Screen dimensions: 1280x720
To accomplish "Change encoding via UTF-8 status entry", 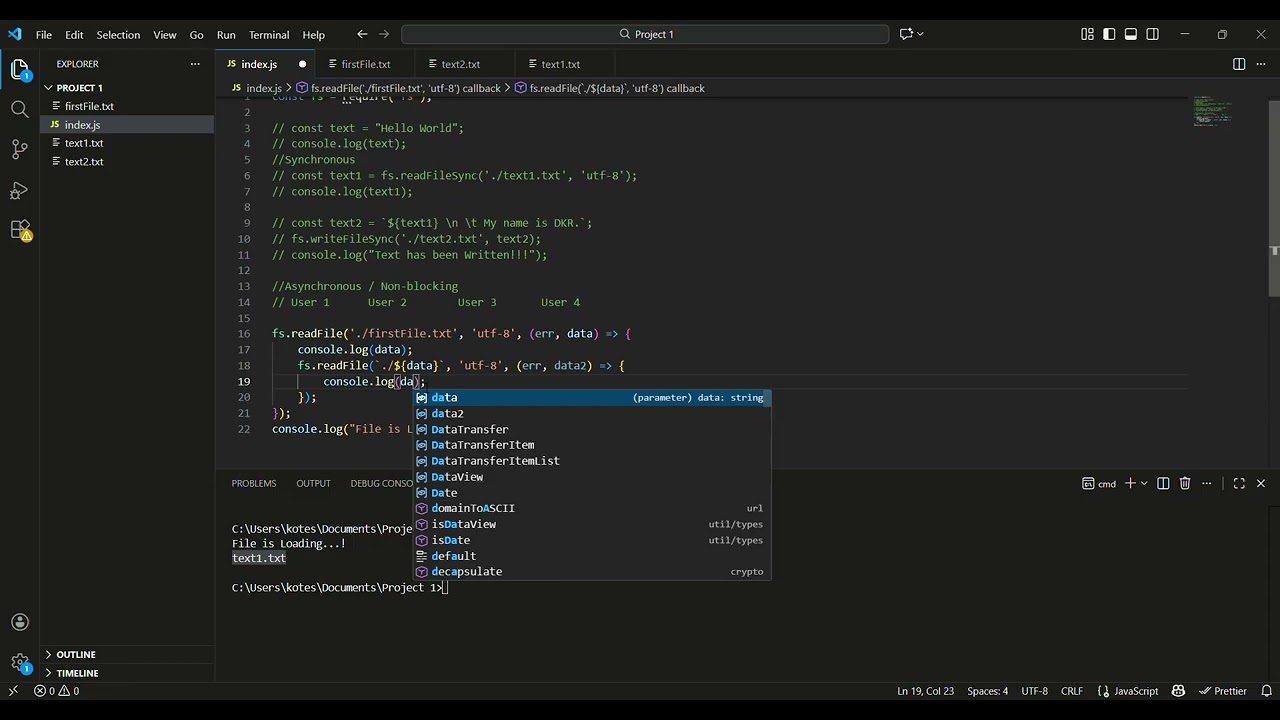I will coord(1035,691).
